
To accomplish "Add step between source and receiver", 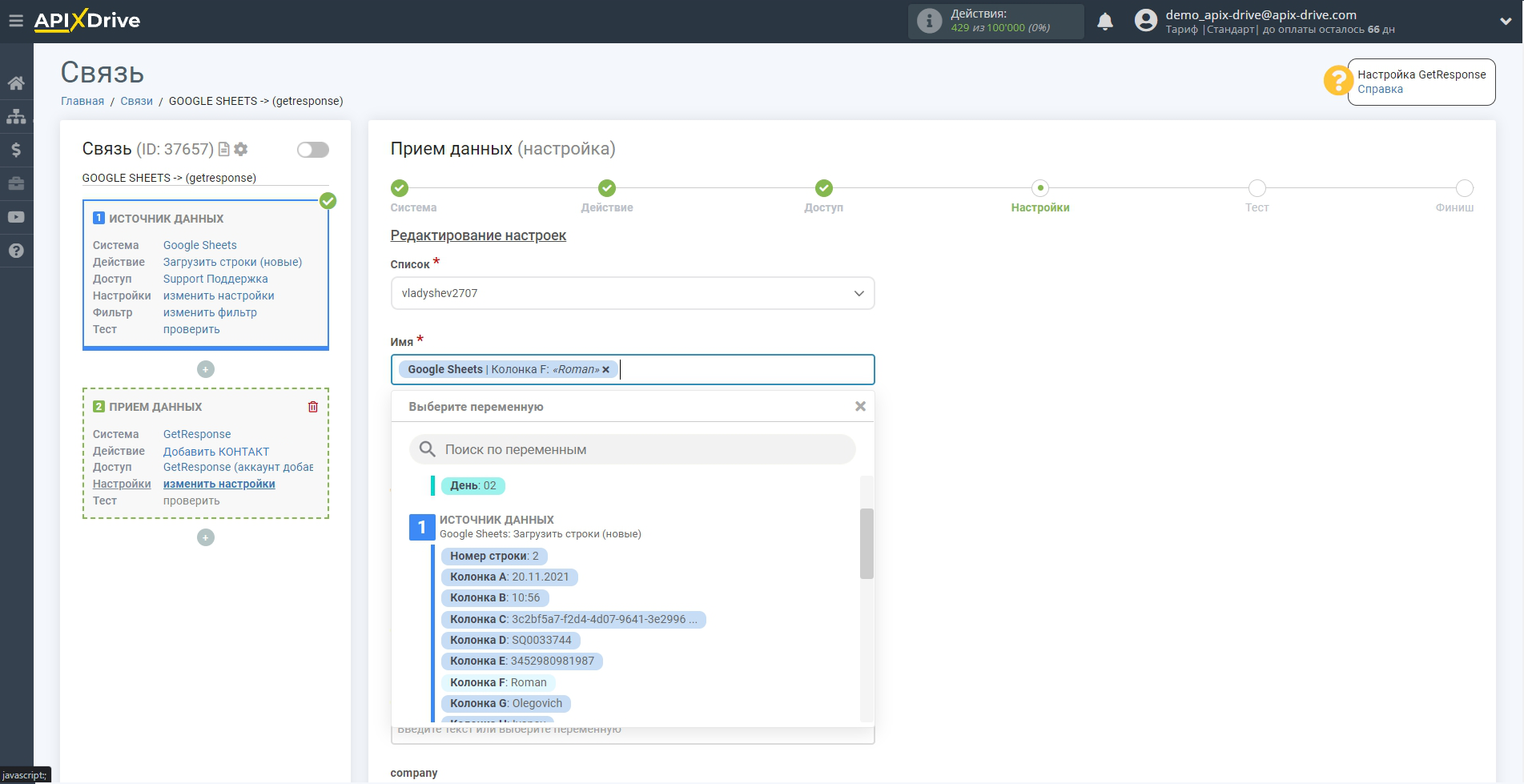I will tap(206, 369).
